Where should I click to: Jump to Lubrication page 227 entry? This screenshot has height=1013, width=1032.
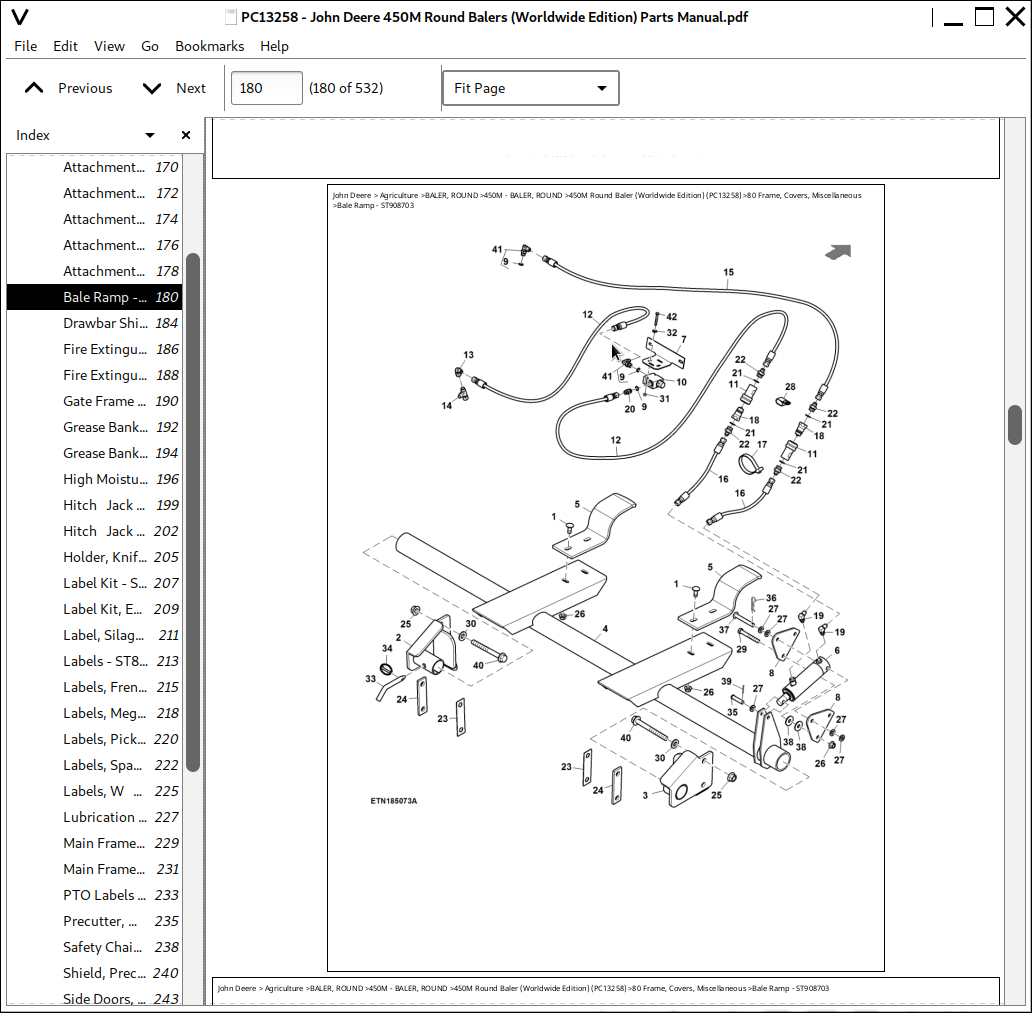coord(105,817)
